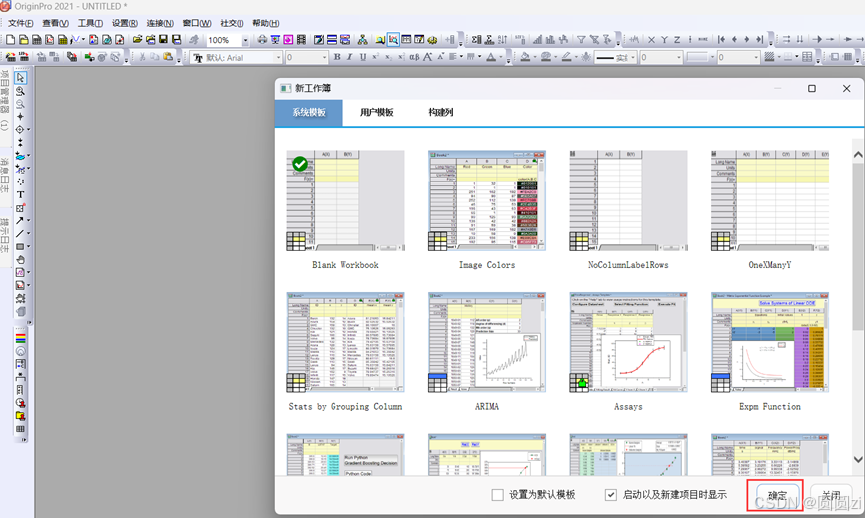Select the Arrow drawing tool
This screenshot has width=865, height=518.
[20, 221]
